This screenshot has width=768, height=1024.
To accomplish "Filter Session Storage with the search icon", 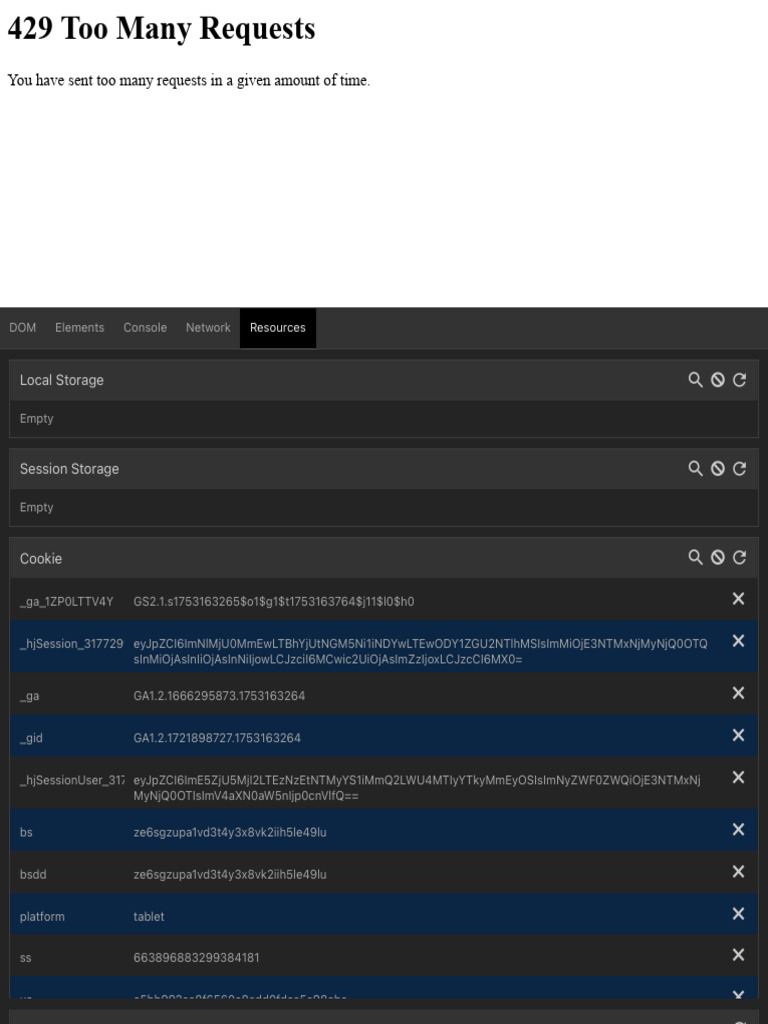I will [x=696, y=469].
